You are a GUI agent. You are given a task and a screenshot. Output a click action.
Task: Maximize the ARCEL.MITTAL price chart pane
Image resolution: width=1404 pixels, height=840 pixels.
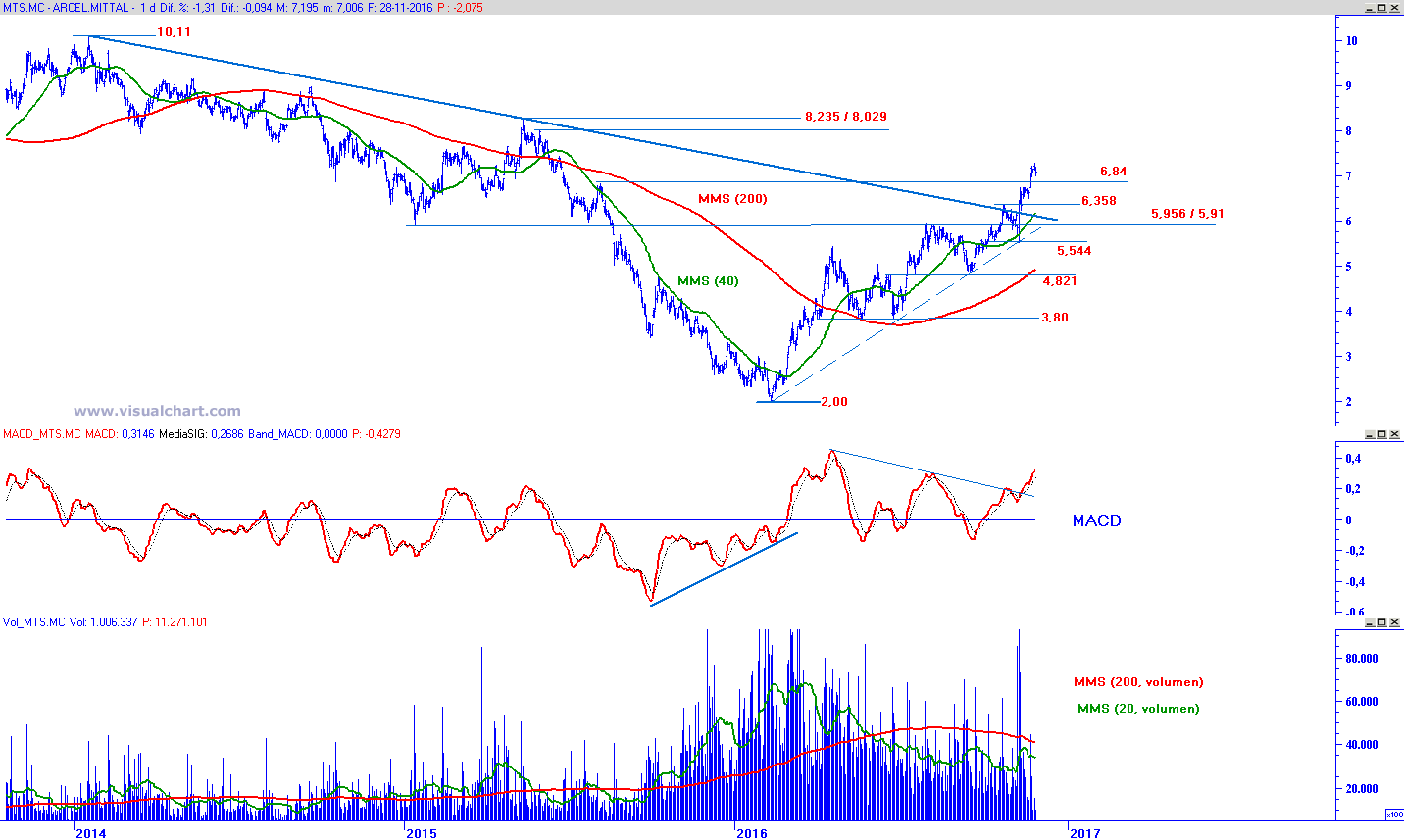(x=1381, y=8)
